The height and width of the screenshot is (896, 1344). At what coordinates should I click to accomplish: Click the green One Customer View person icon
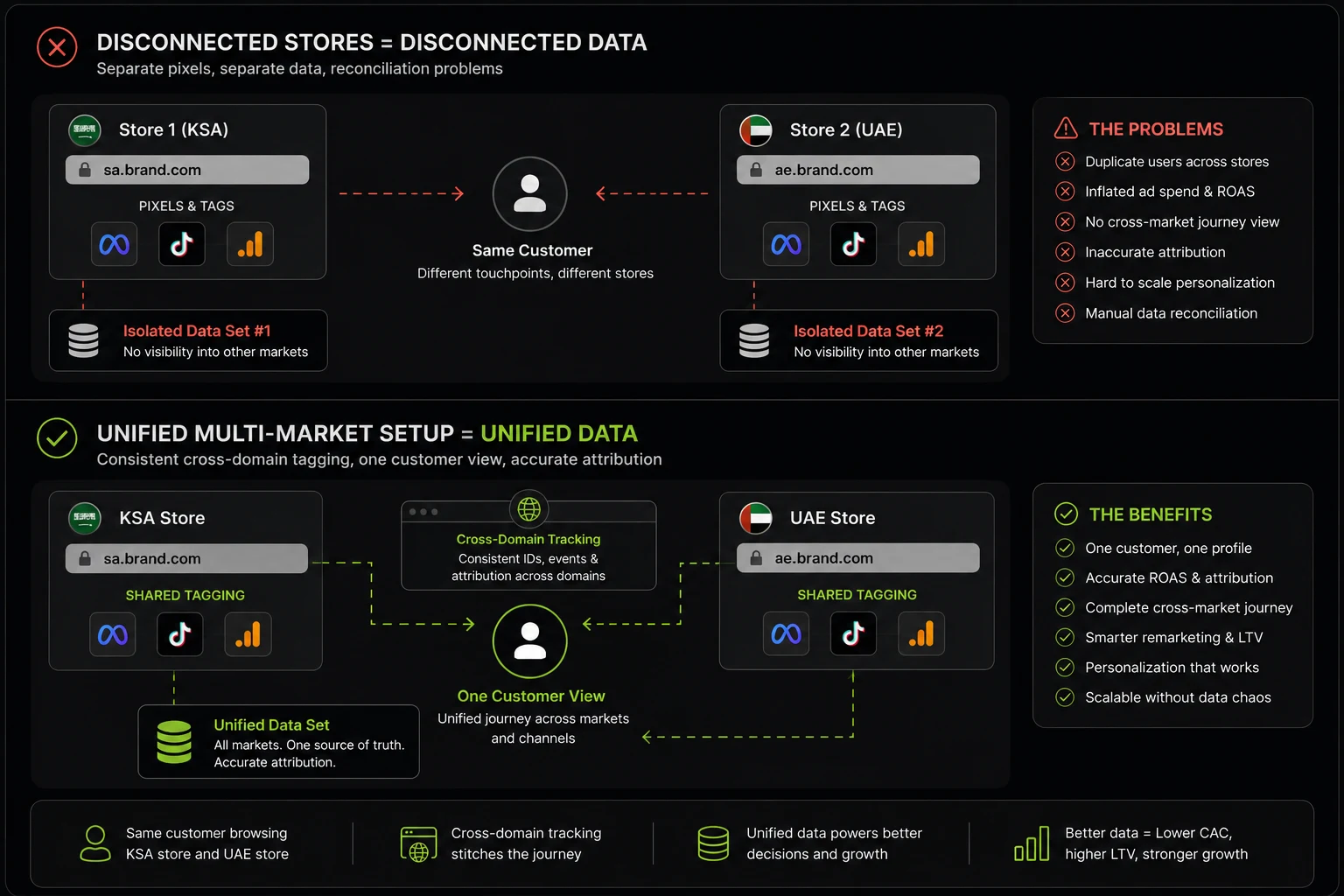pyautogui.click(x=530, y=641)
